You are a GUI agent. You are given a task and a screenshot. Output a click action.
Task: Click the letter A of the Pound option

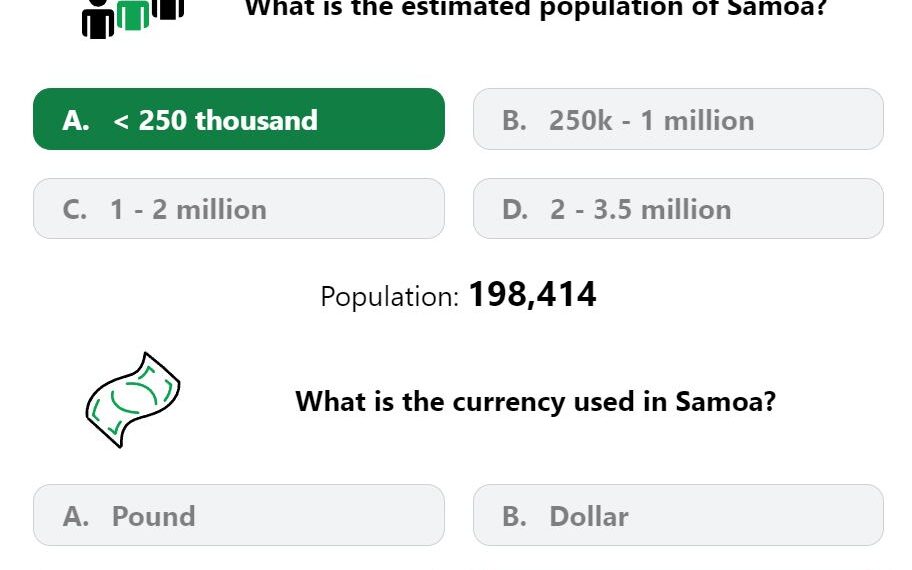click(x=76, y=516)
